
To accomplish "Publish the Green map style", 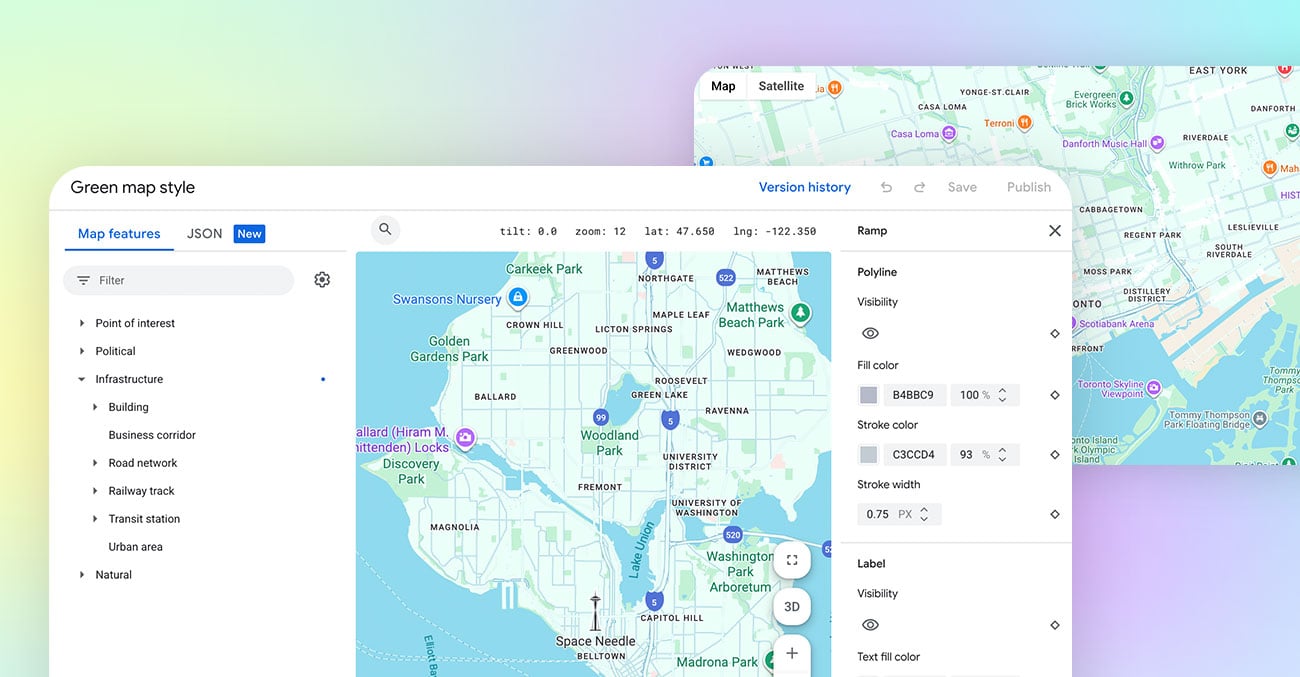I will (1028, 186).
